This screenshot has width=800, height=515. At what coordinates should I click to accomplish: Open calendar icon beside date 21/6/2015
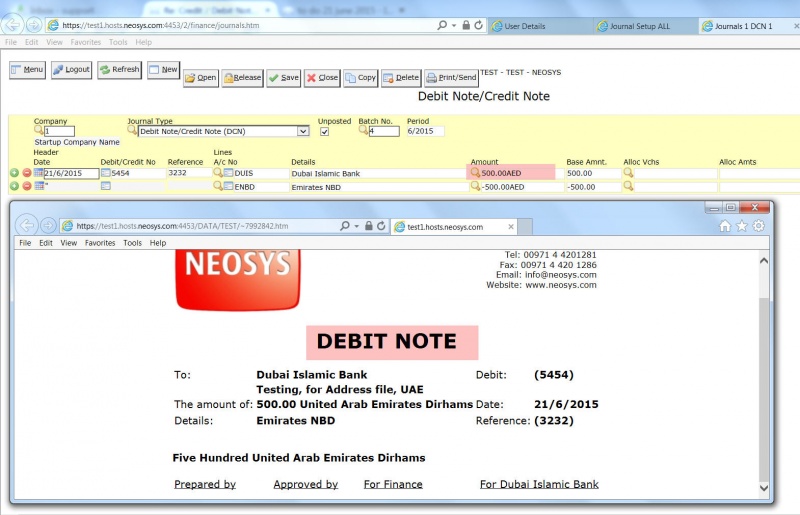click(38, 173)
